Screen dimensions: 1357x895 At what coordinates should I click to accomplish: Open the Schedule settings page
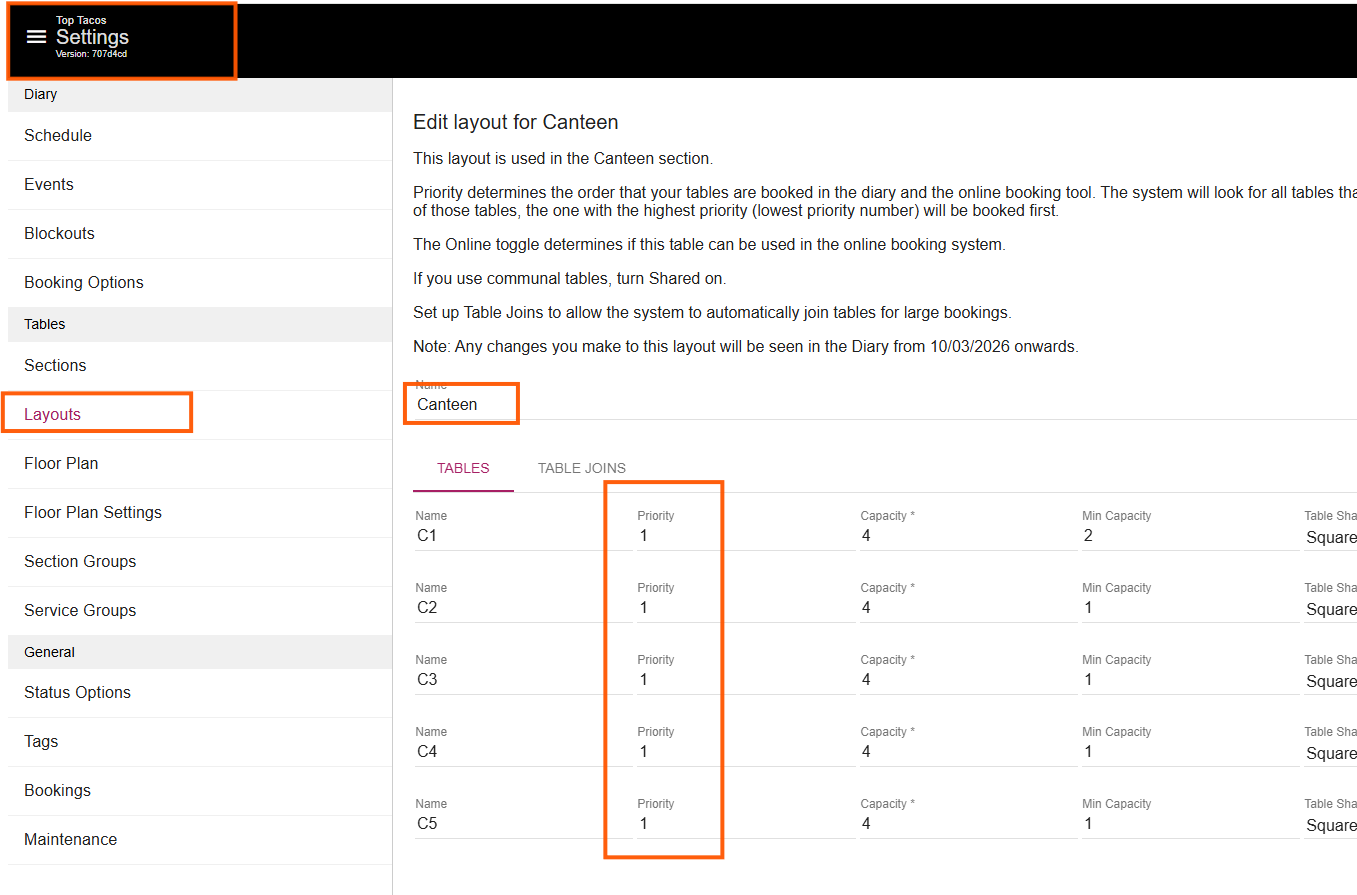tap(58, 136)
